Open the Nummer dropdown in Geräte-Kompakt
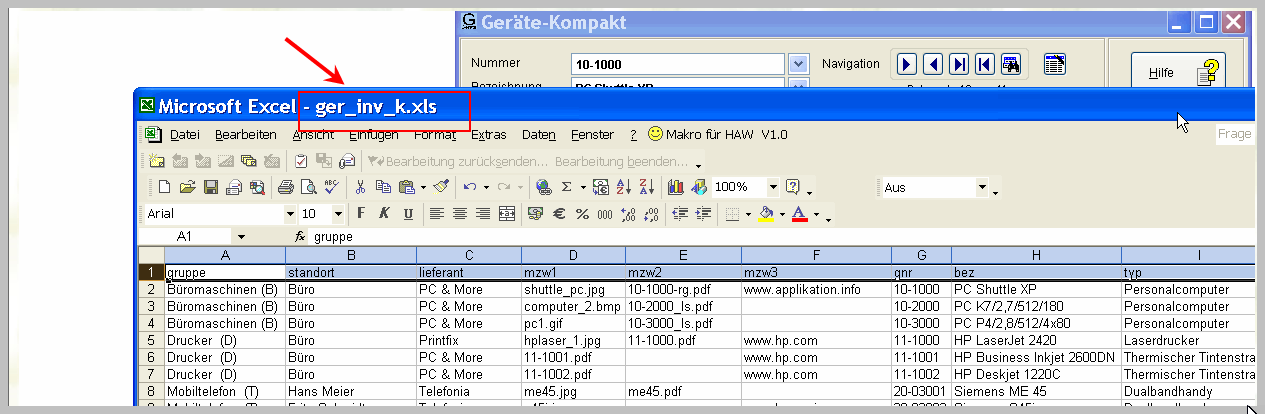Viewport: 1265px width, 414px height. [x=798, y=64]
